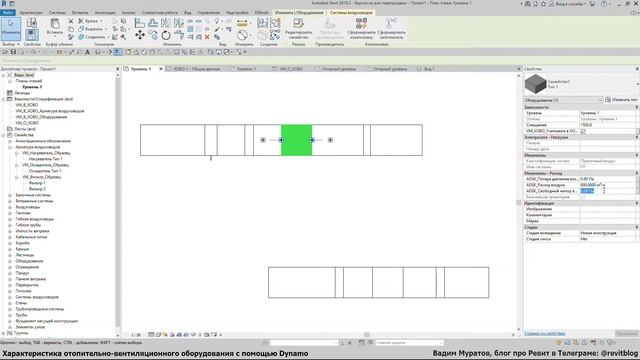The image size is (640, 360).
Task: Click the Вход в службы sign-in button
Action: [x=568, y=4]
